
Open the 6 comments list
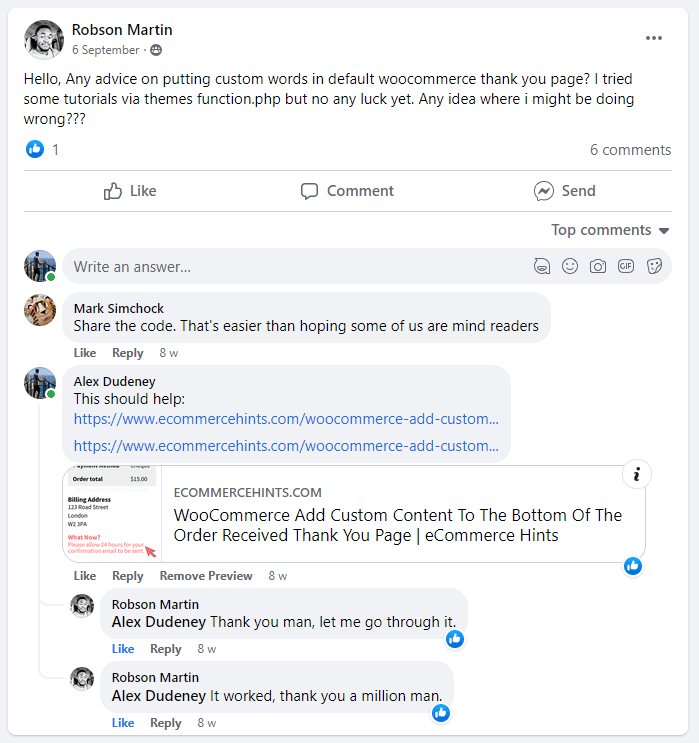(x=630, y=150)
